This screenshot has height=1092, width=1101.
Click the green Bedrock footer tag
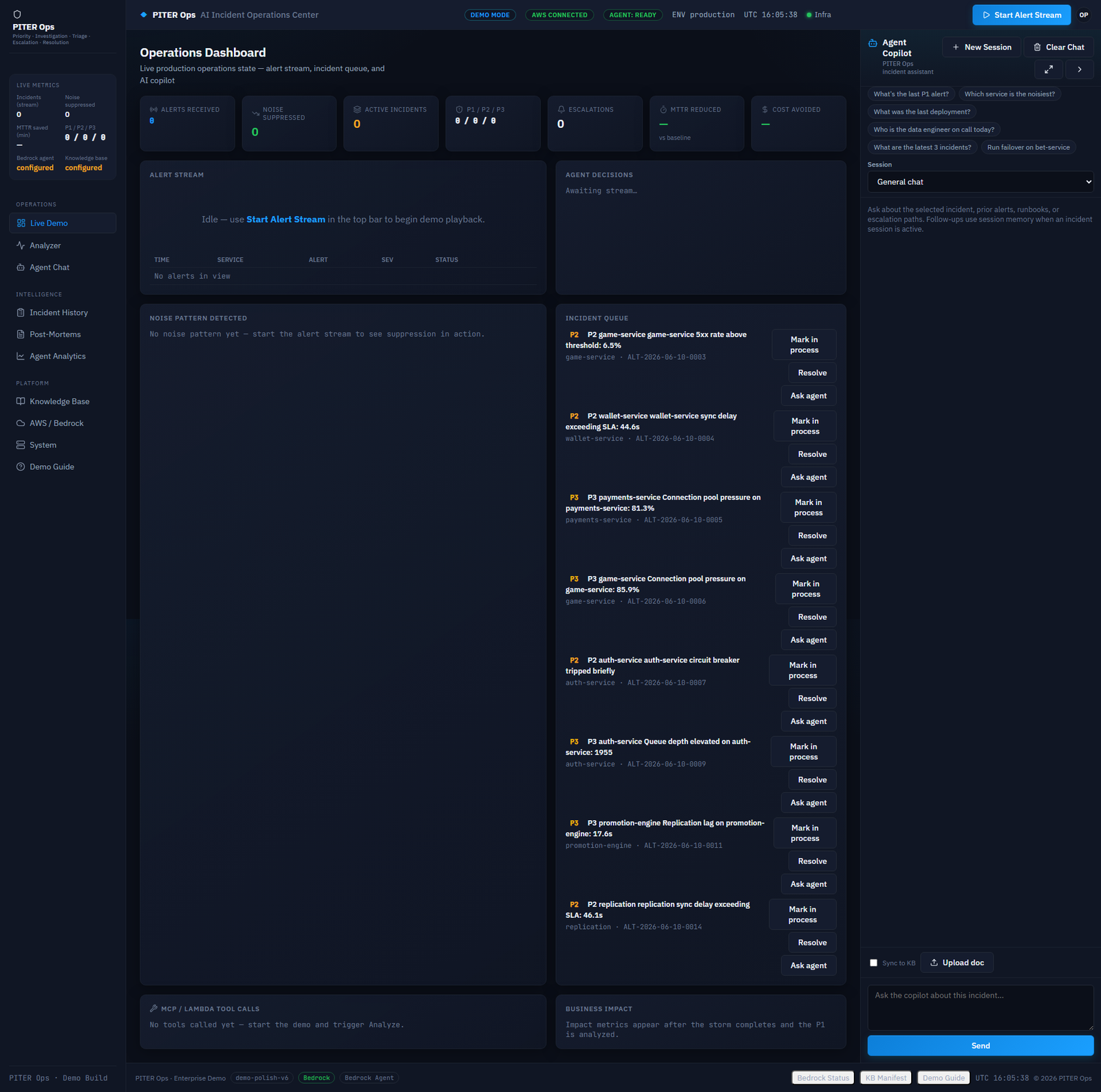(x=317, y=1078)
